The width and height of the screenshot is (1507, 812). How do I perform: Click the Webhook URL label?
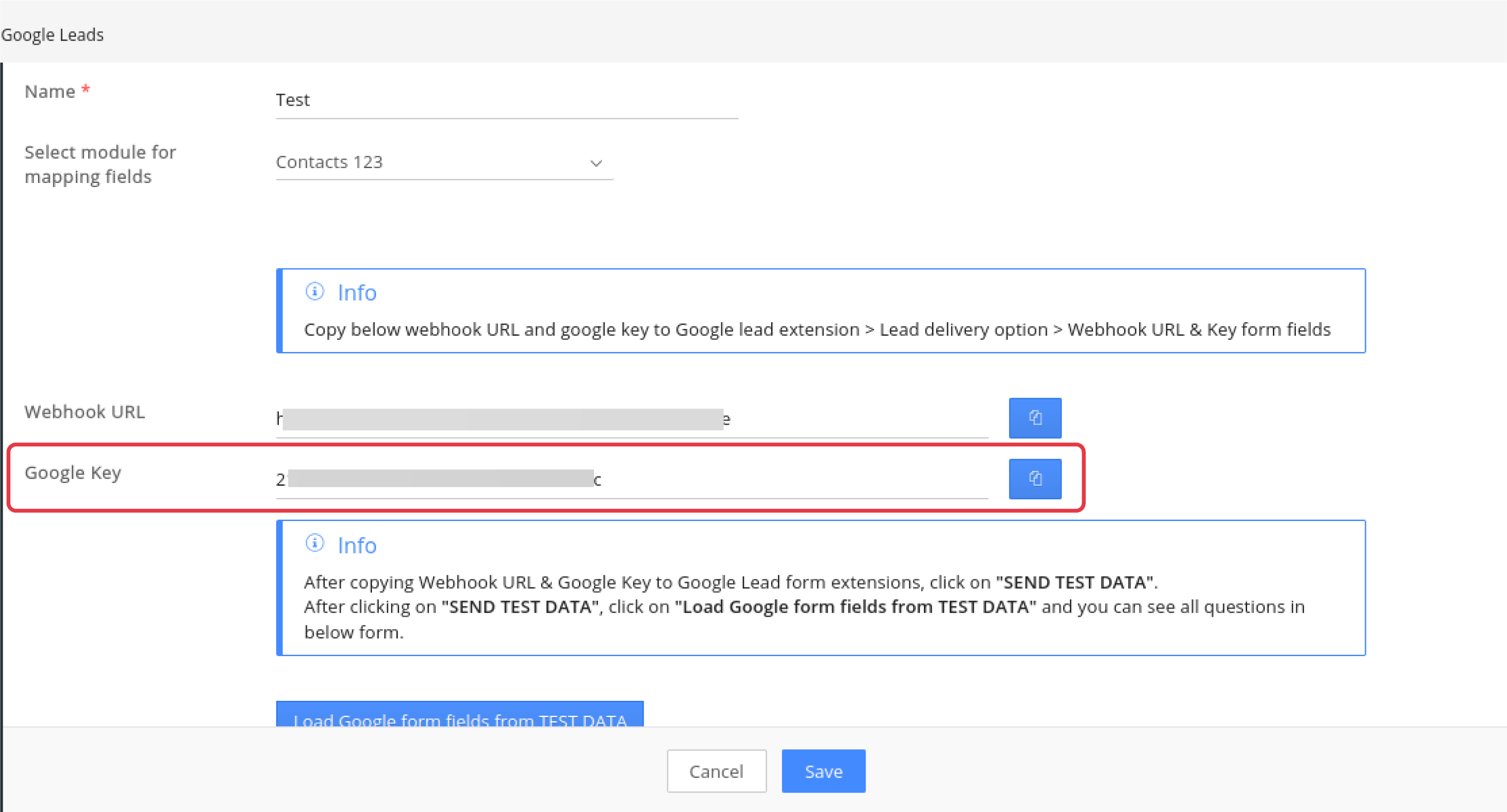pos(85,412)
